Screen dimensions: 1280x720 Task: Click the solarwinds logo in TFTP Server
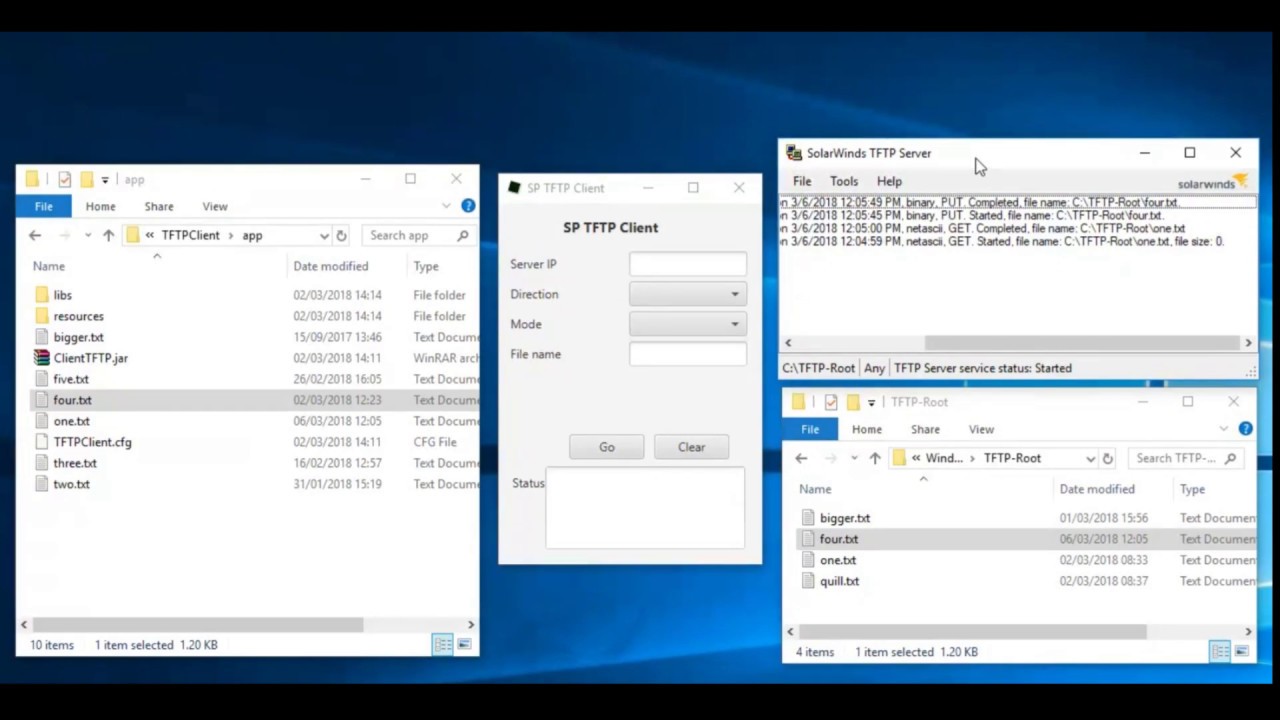pyautogui.click(x=1212, y=182)
